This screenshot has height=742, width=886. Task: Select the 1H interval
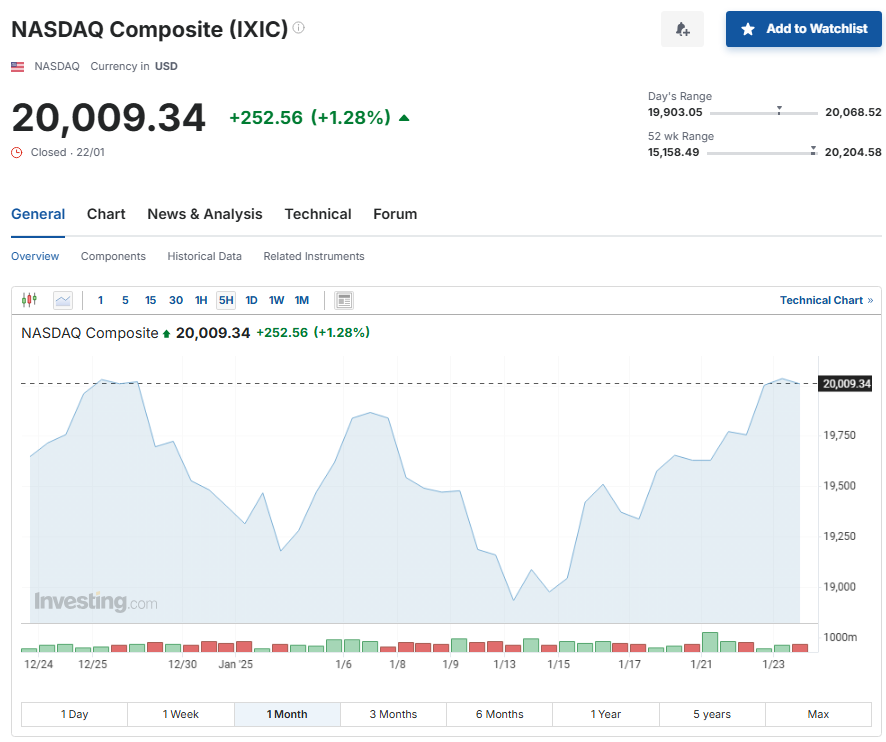tap(201, 300)
